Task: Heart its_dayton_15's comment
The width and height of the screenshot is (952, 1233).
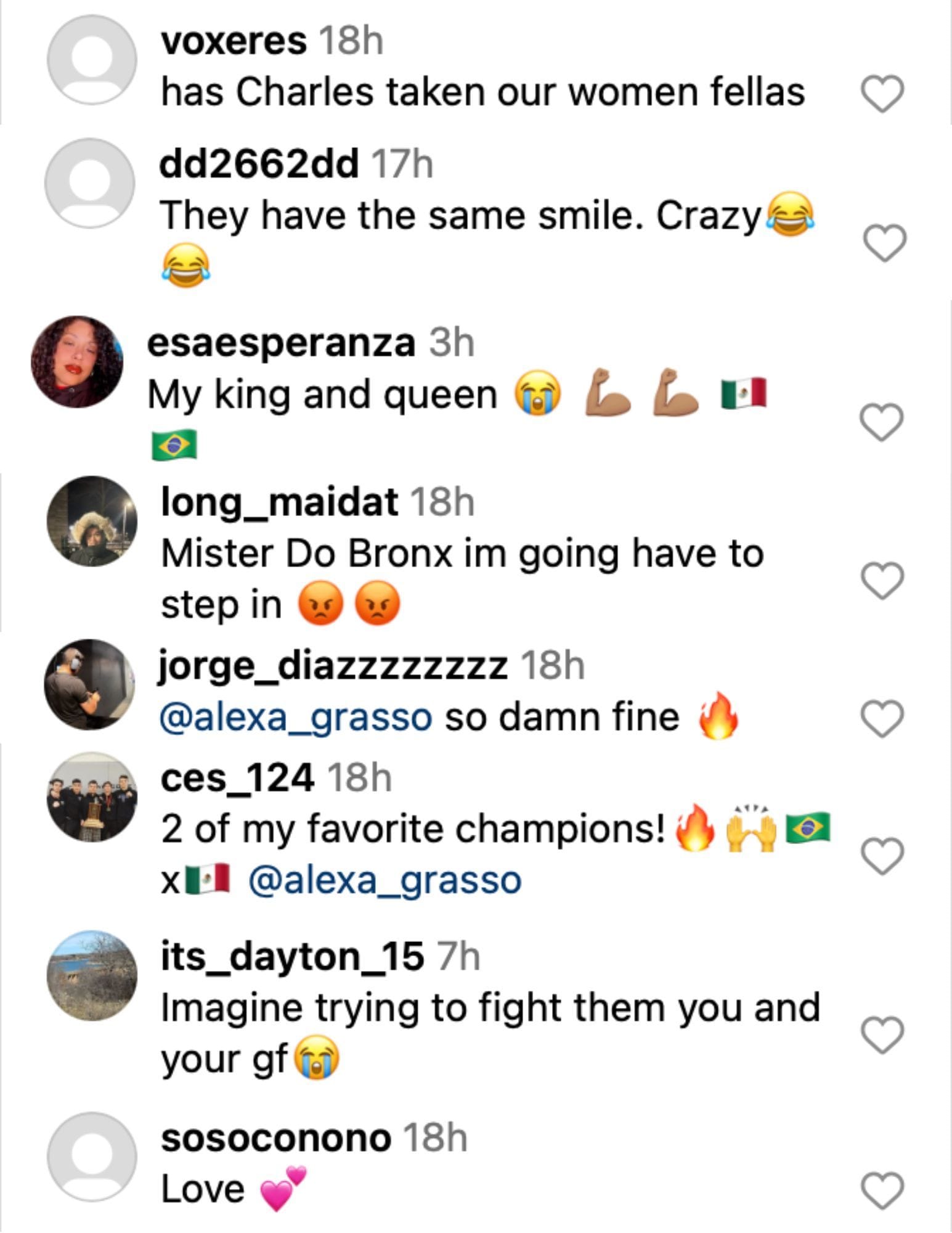Action: [882, 1035]
